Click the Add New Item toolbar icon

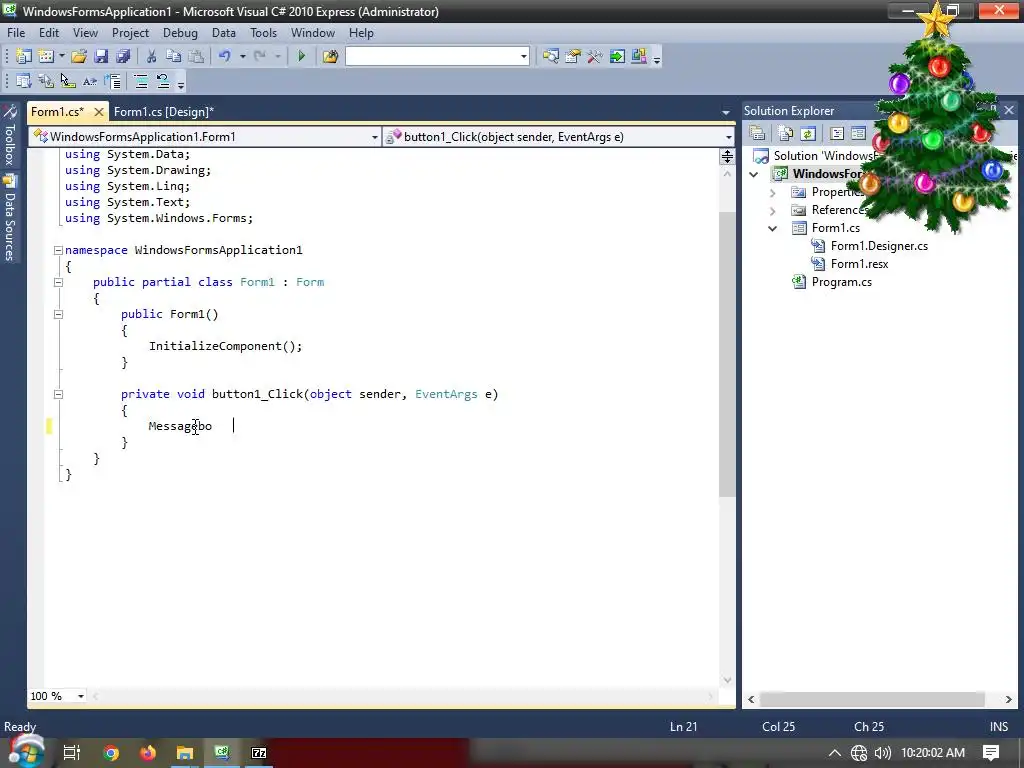coord(46,57)
